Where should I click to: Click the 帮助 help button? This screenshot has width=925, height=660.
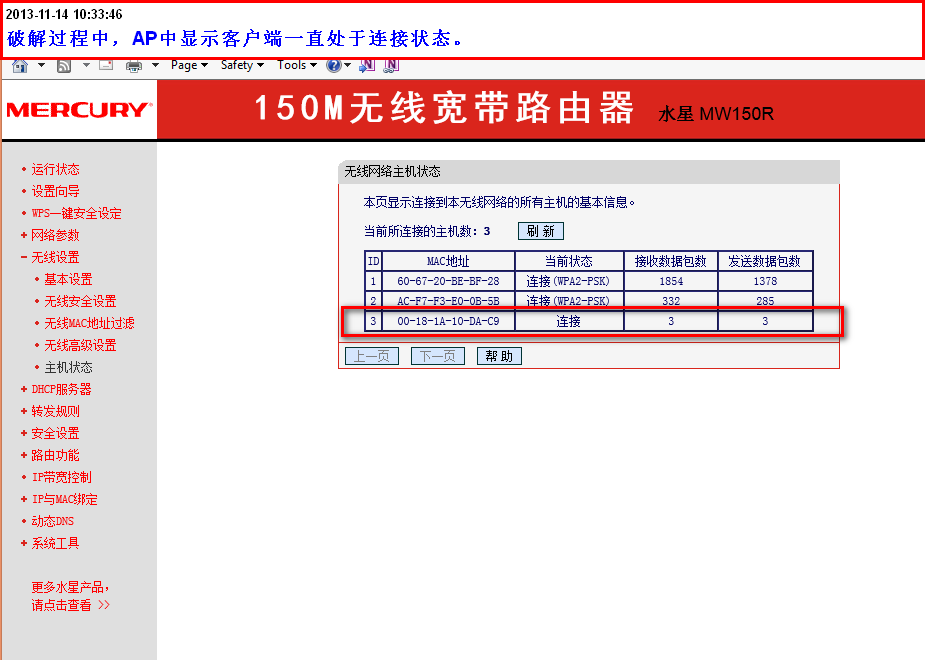[x=498, y=356]
